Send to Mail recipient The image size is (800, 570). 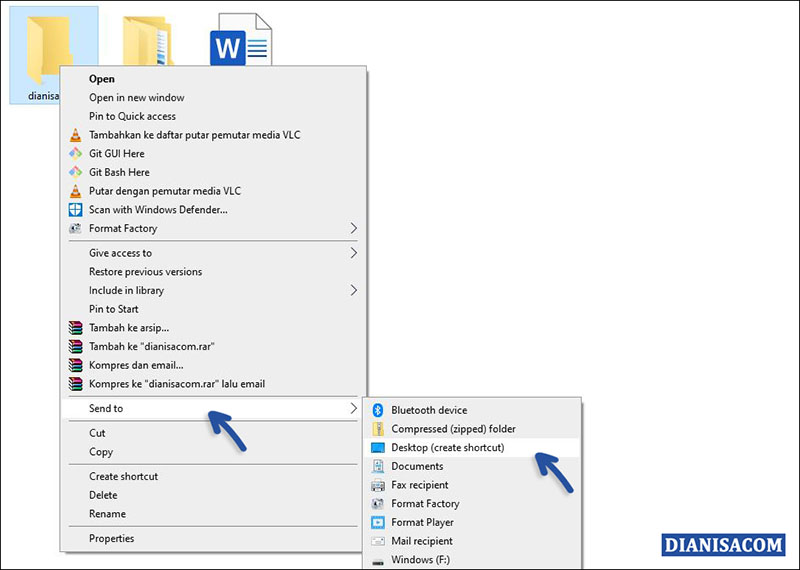point(472,541)
